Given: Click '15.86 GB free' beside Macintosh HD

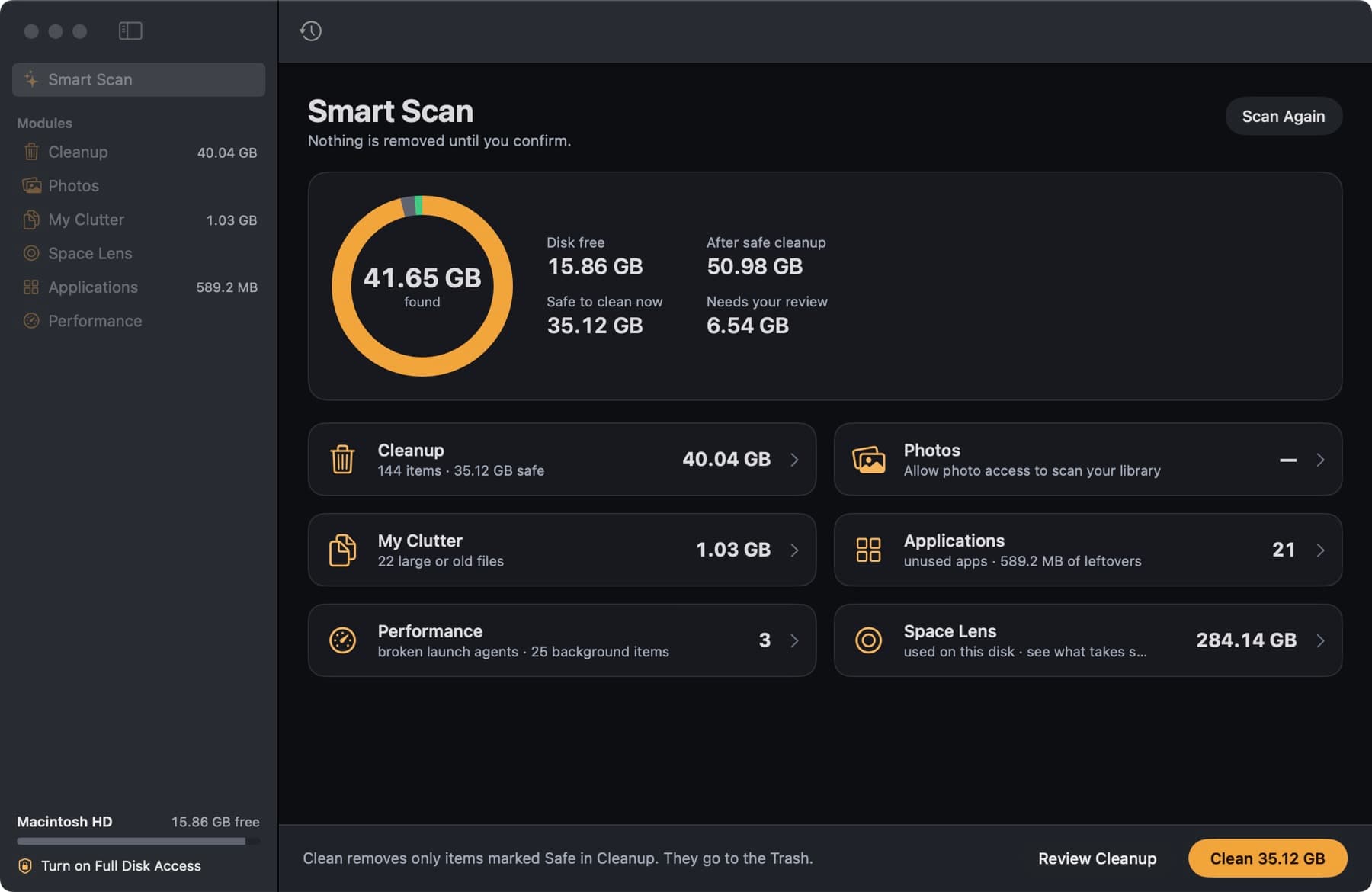Looking at the screenshot, I should point(216,822).
